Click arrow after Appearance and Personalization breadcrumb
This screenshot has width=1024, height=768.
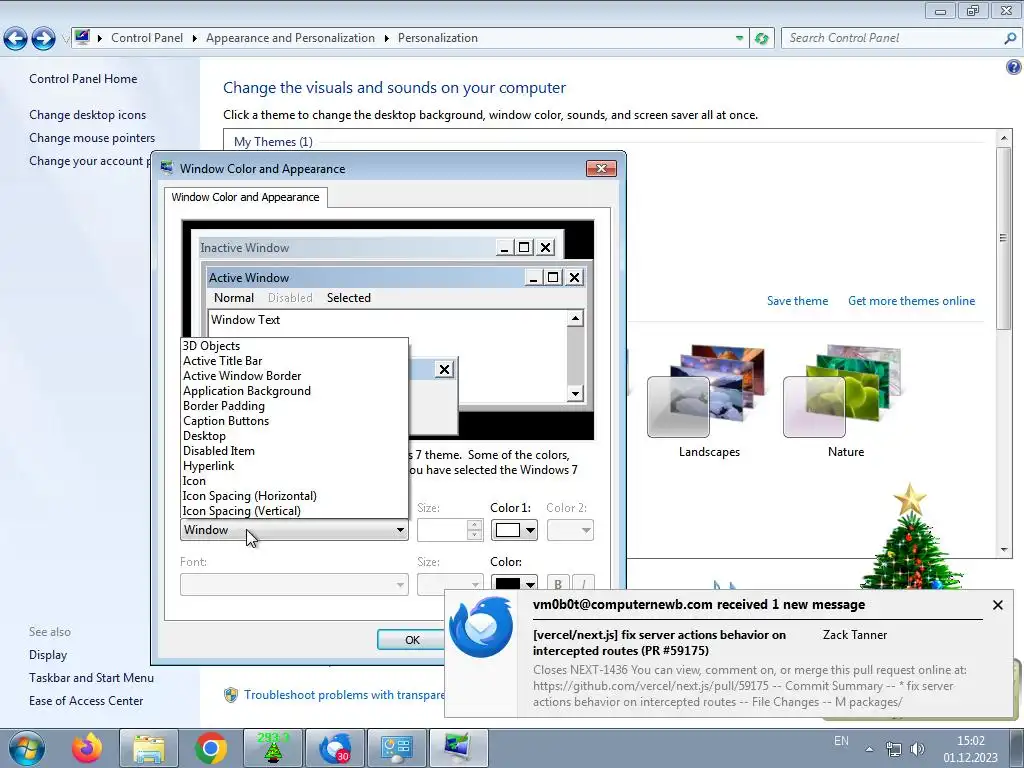[387, 39]
